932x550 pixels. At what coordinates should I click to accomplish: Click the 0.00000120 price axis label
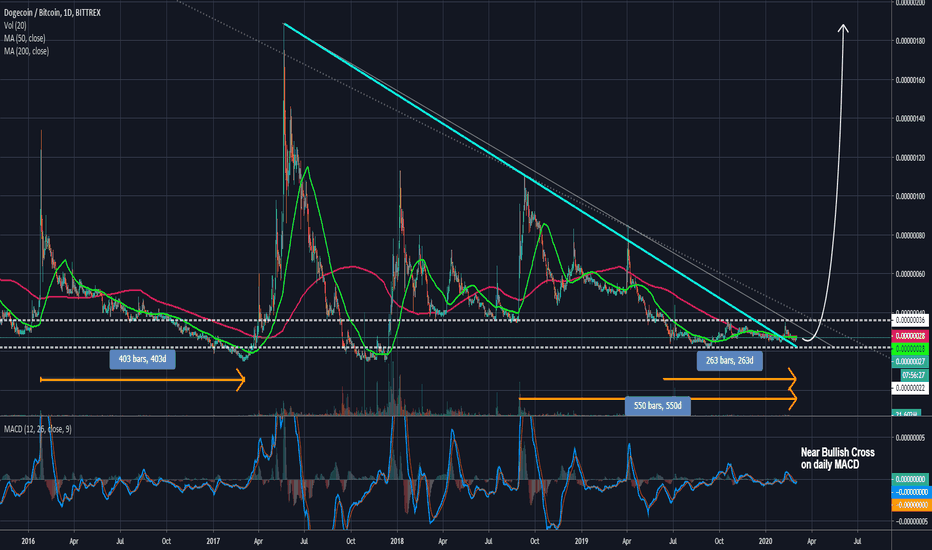click(x=911, y=158)
